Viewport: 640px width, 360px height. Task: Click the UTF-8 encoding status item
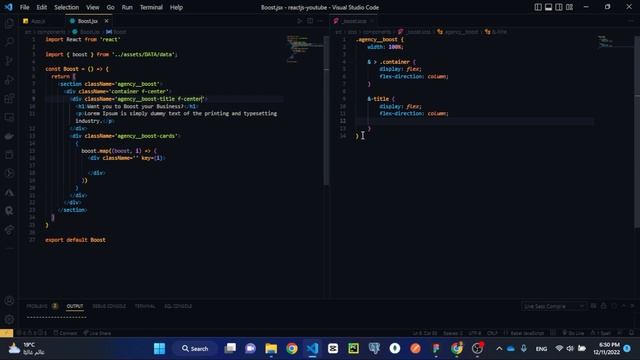point(475,333)
